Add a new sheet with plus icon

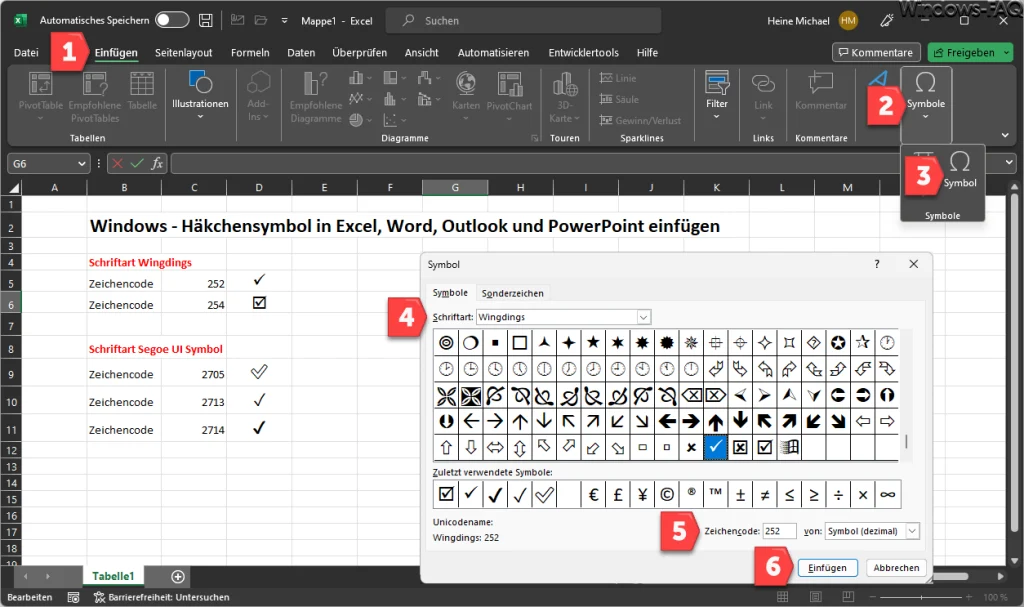[178, 576]
